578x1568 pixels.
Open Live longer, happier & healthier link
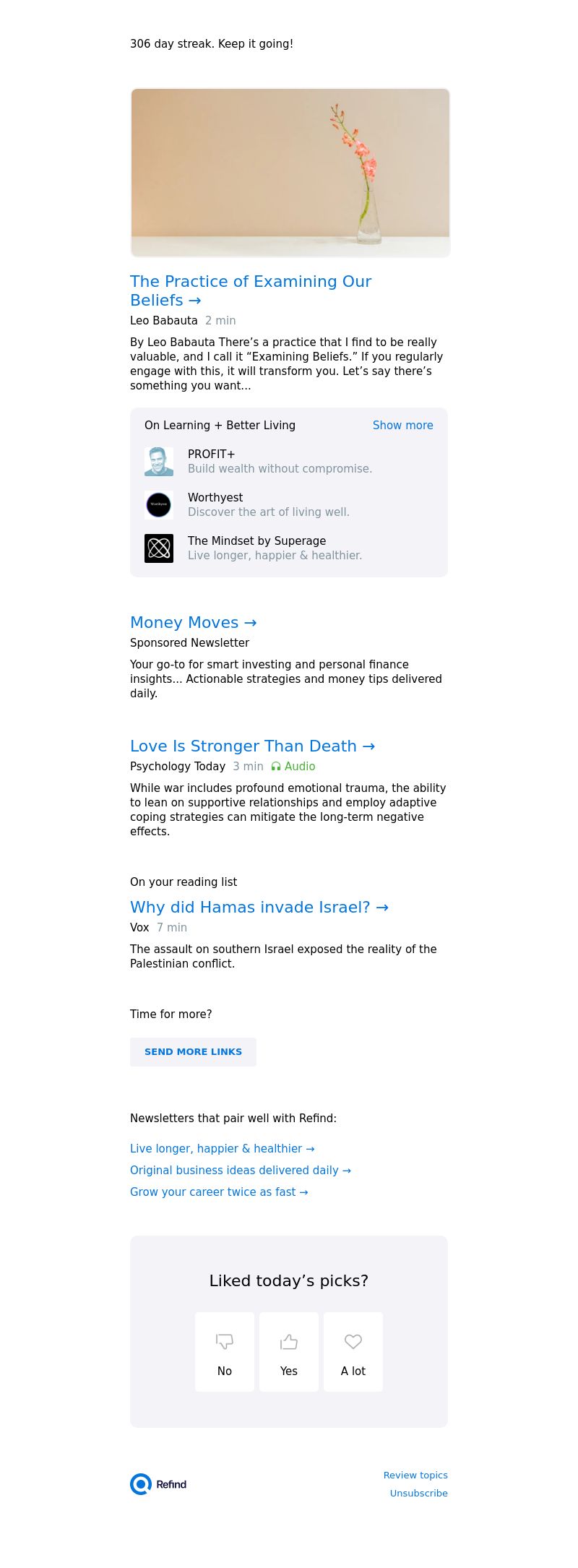[223, 1149]
